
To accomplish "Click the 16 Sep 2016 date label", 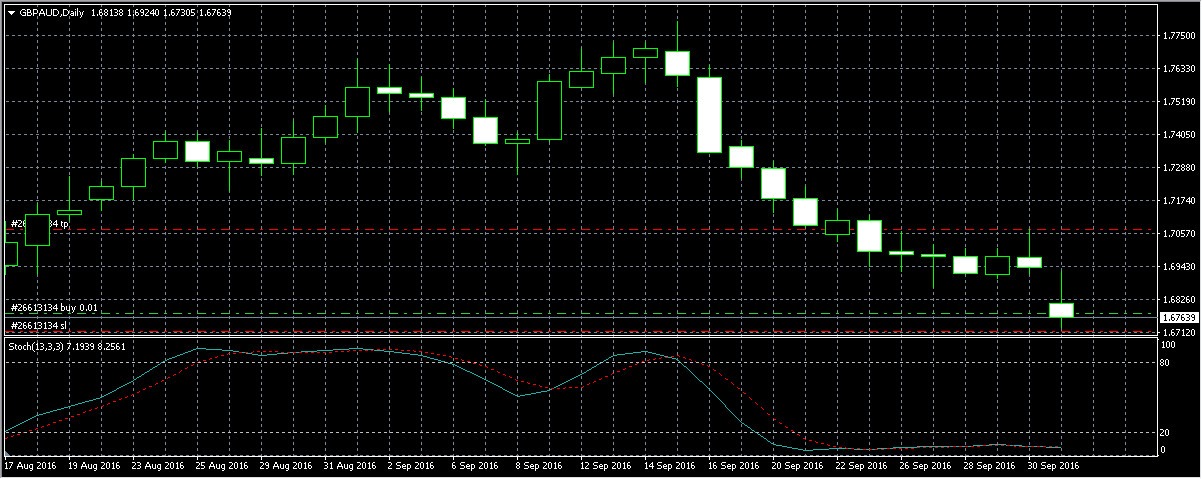I will click(x=736, y=466).
